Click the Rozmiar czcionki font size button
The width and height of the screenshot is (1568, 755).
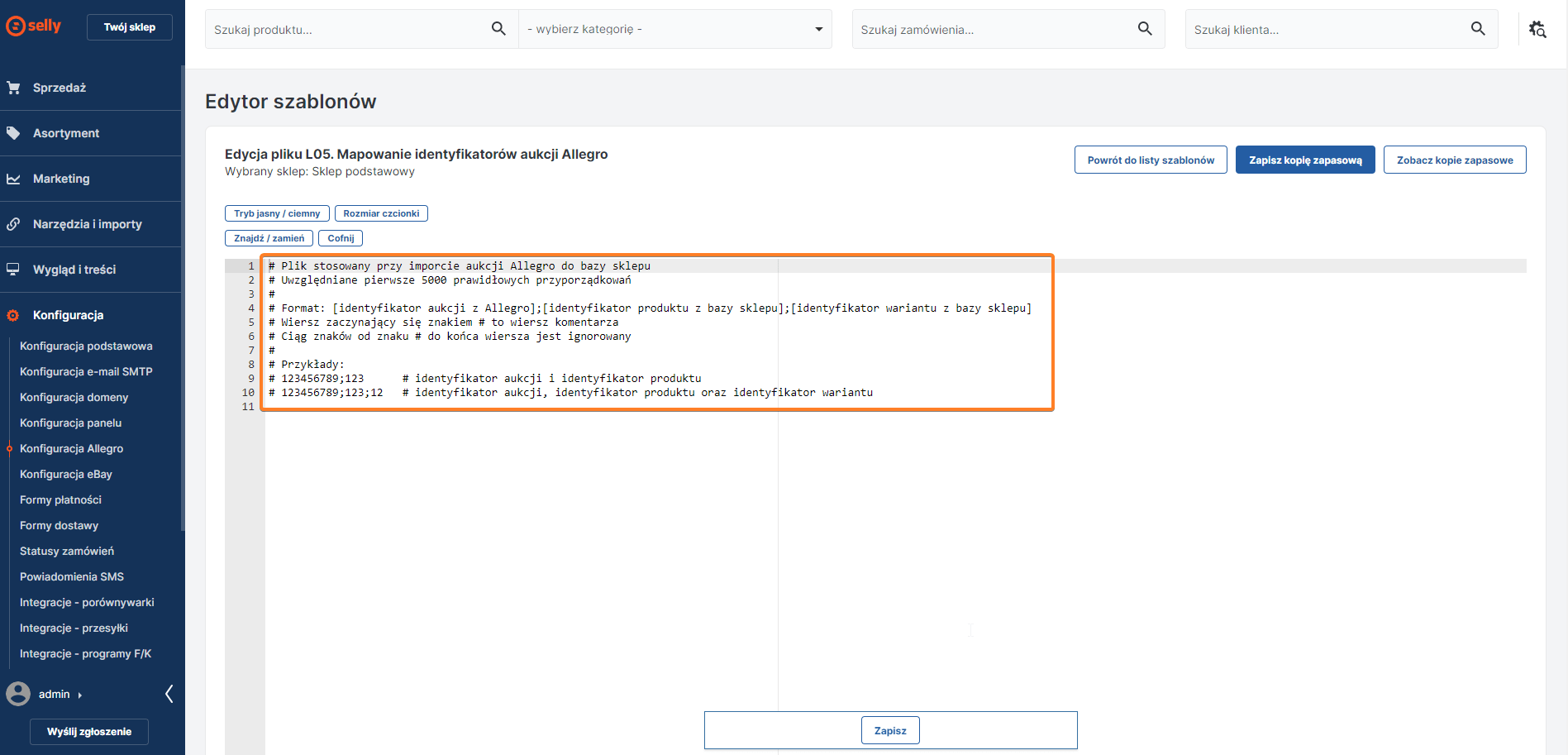click(381, 213)
